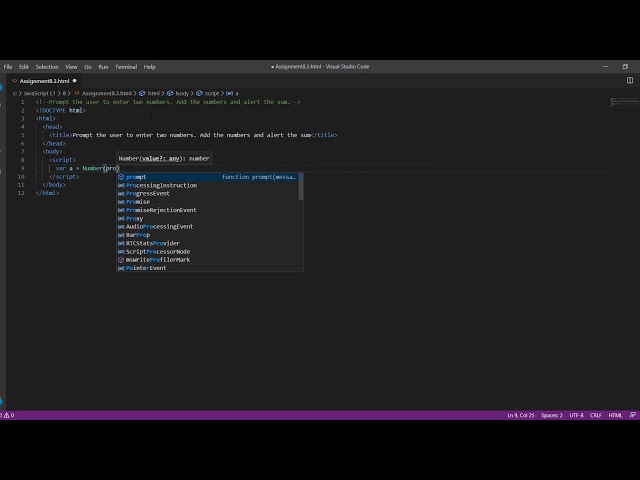Open the Terminal menu
This screenshot has width=640, height=480.
click(126, 67)
